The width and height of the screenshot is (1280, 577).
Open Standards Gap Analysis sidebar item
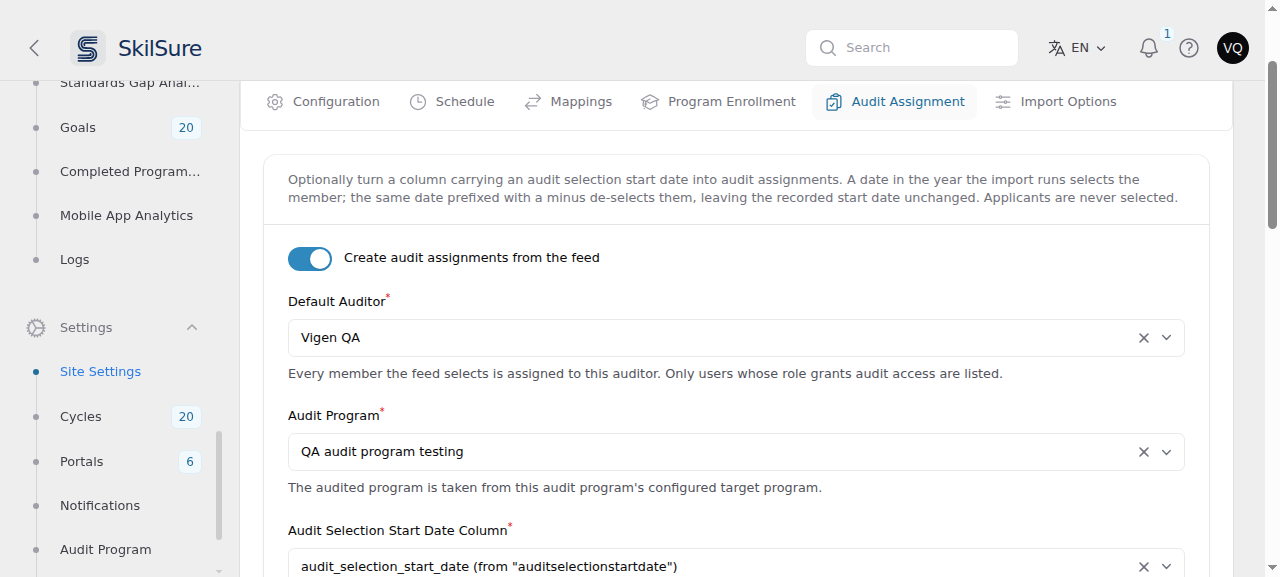[x=130, y=84]
